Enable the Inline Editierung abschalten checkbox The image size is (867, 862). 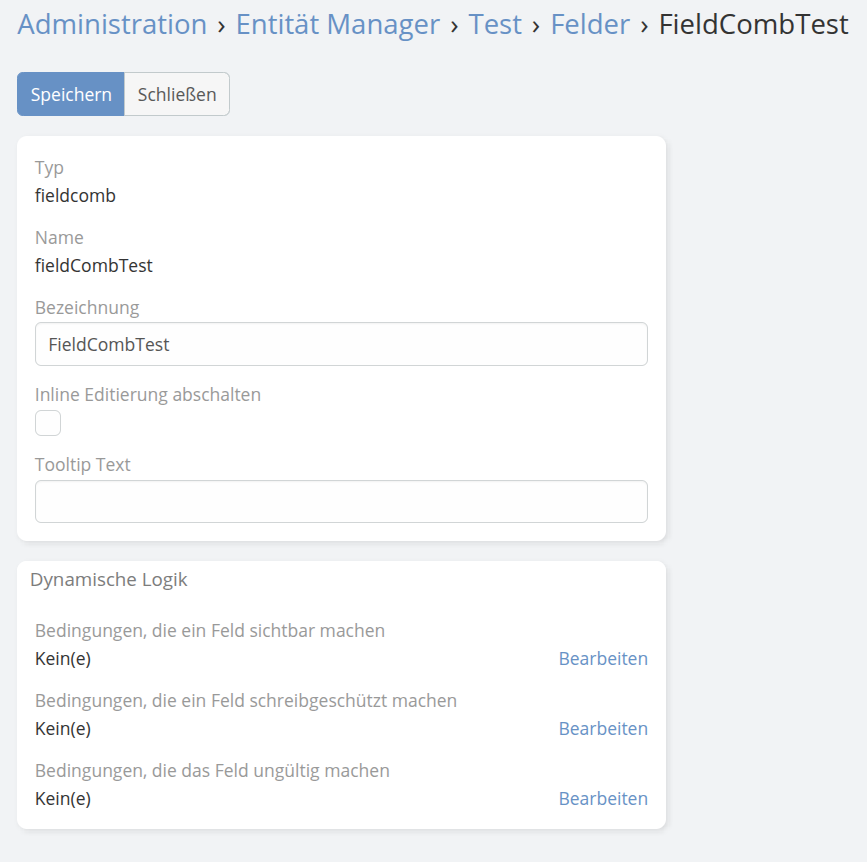pyautogui.click(x=48, y=423)
